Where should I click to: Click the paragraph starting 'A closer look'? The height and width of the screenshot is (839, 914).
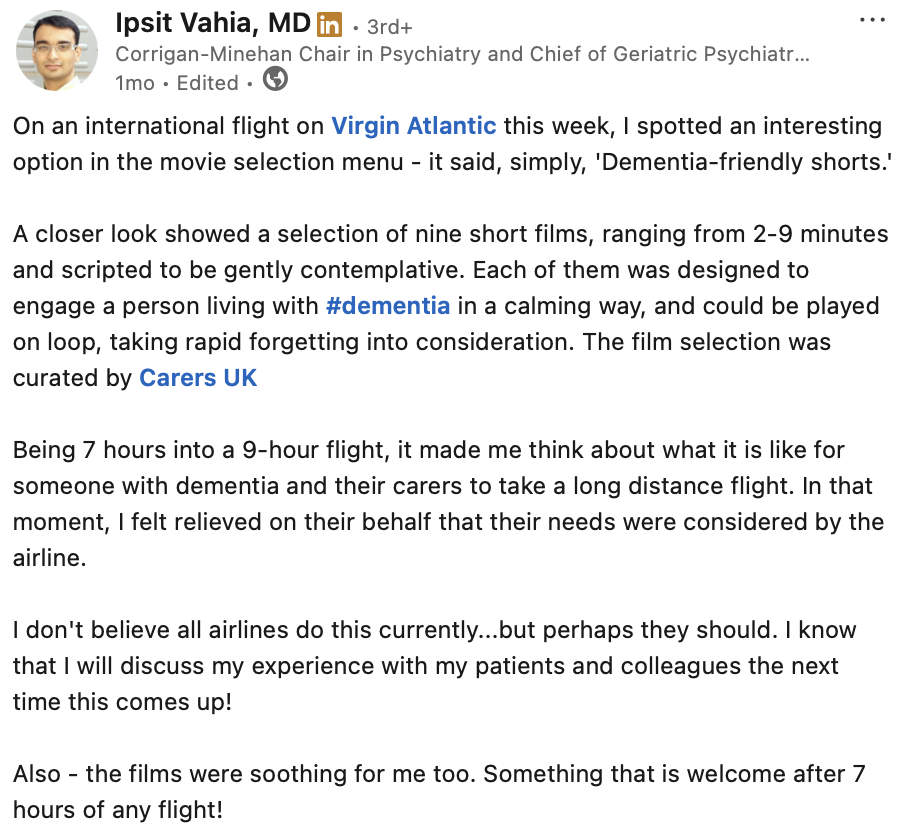[451, 306]
